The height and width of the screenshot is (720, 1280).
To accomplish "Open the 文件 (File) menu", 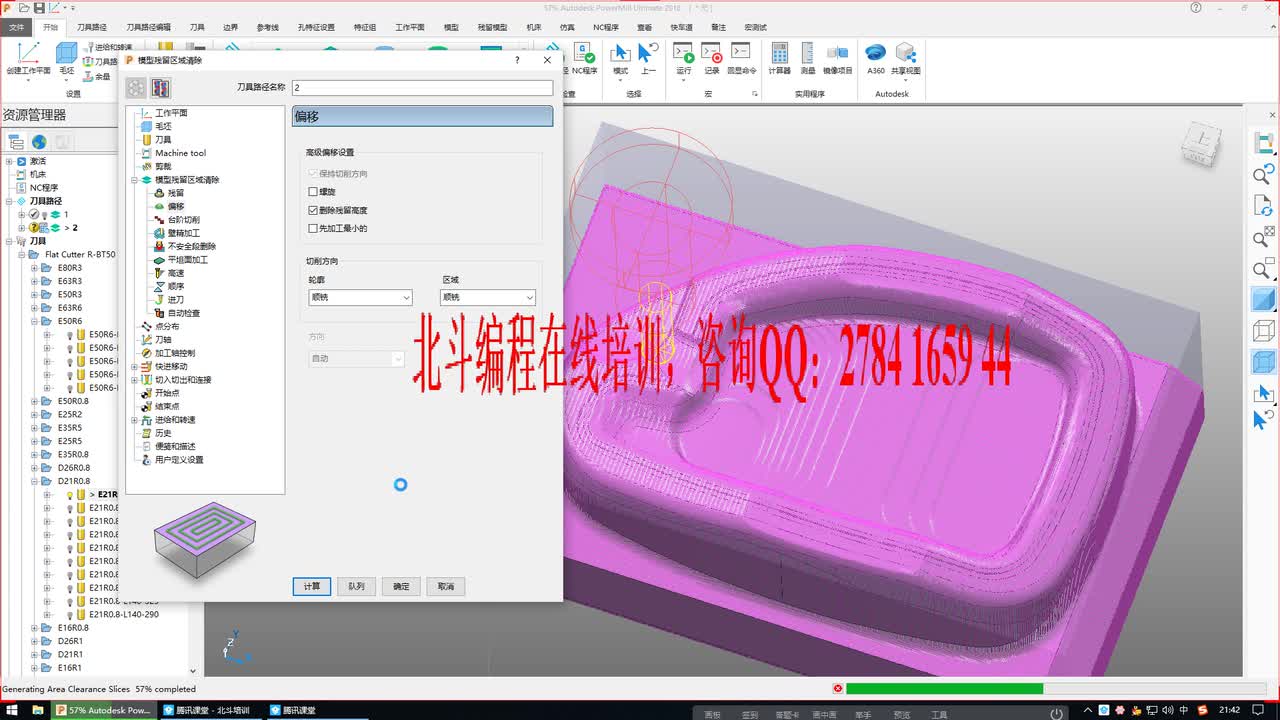I will point(16,27).
